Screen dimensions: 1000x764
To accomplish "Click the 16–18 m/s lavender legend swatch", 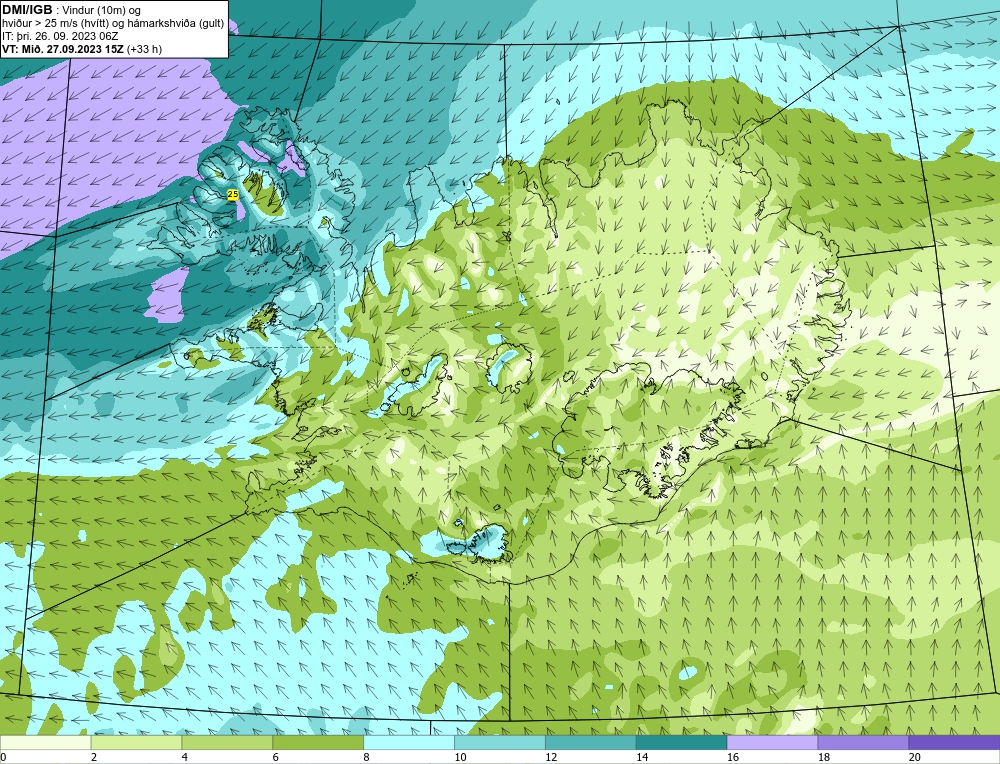I will (x=772, y=742).
